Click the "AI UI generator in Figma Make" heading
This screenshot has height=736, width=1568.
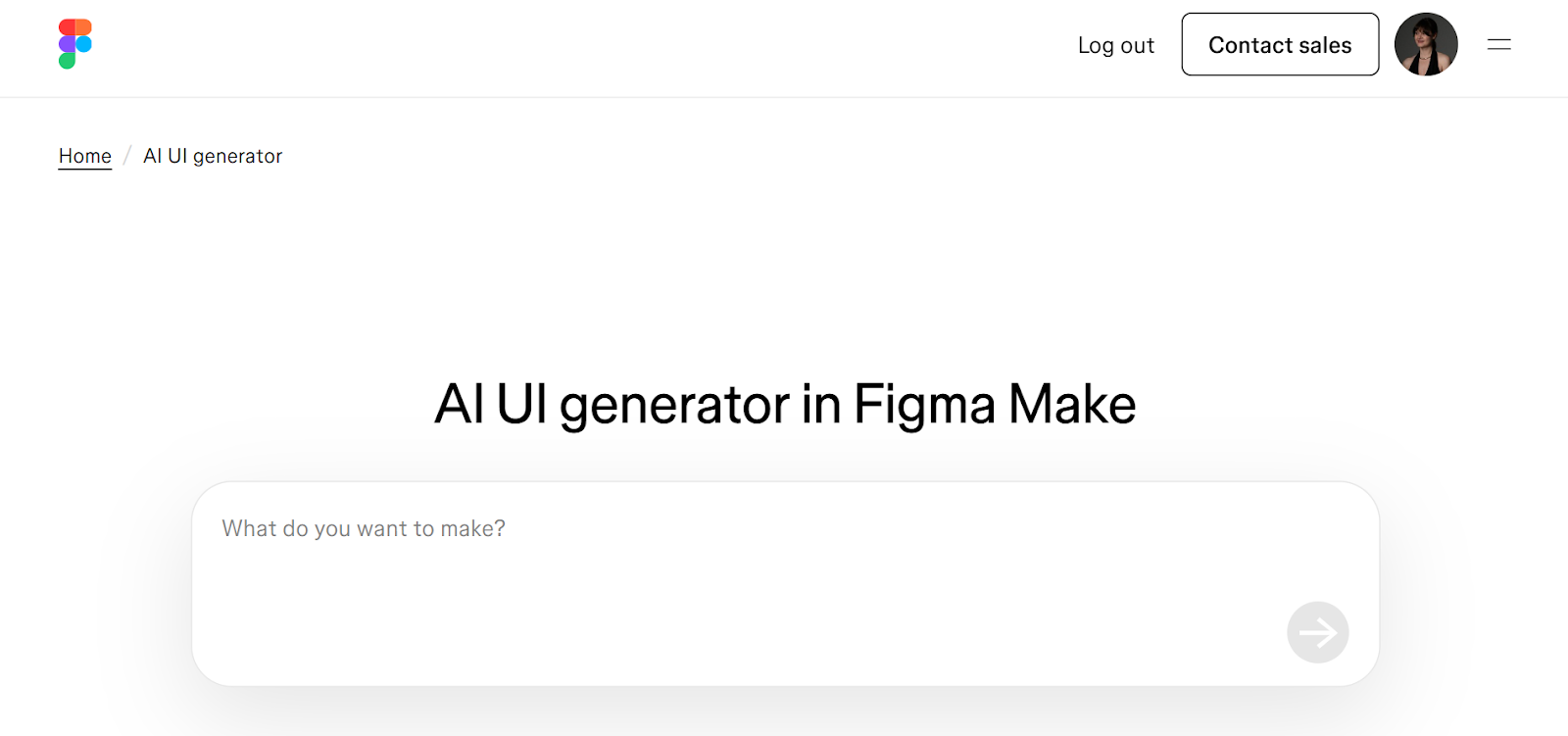tap(785, 404)
